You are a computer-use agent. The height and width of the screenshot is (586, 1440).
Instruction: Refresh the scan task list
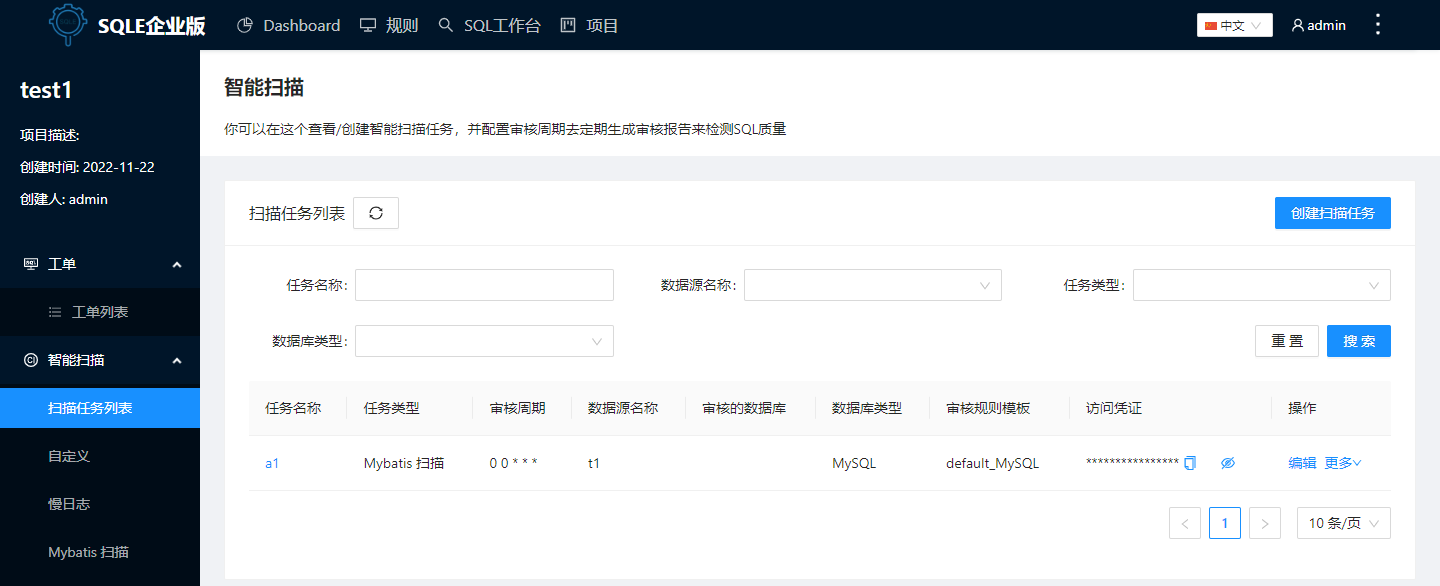(x=375, y=213)
